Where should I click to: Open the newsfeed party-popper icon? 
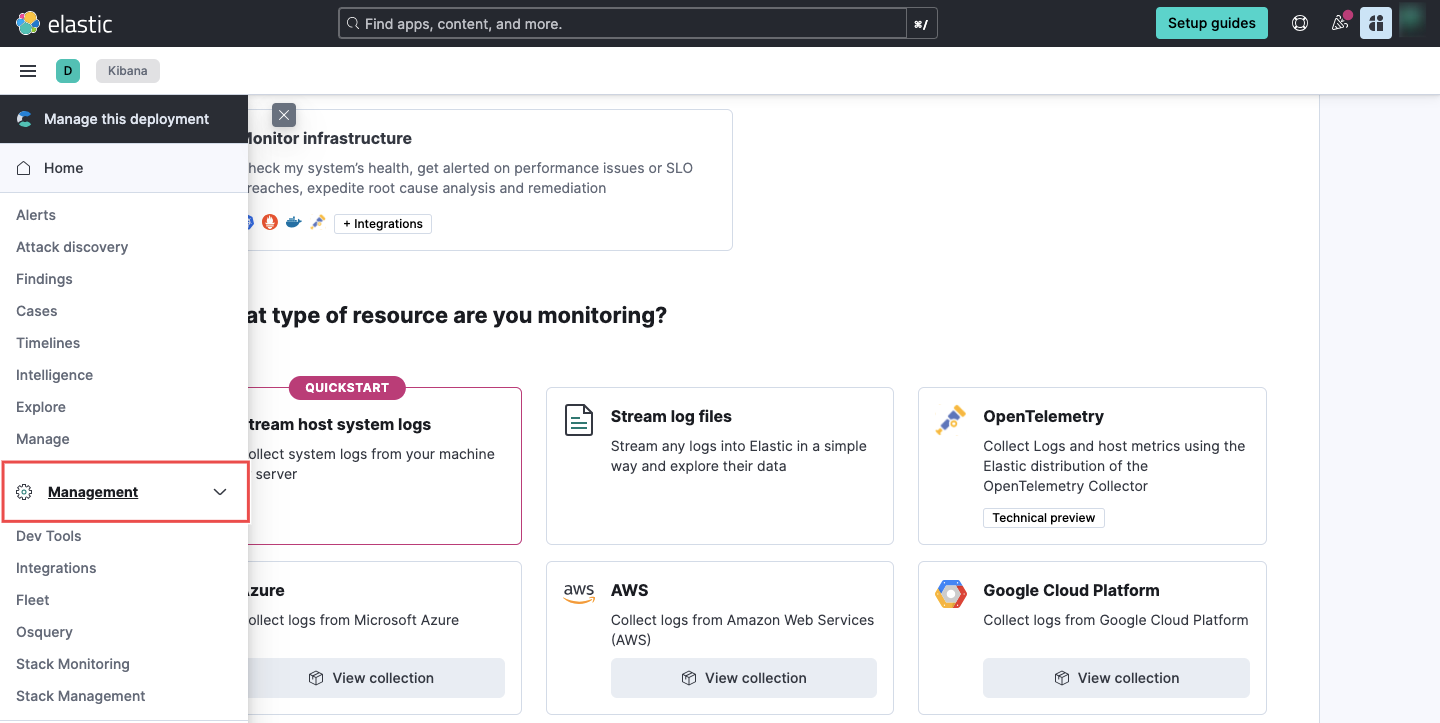tap(1339, 22)
